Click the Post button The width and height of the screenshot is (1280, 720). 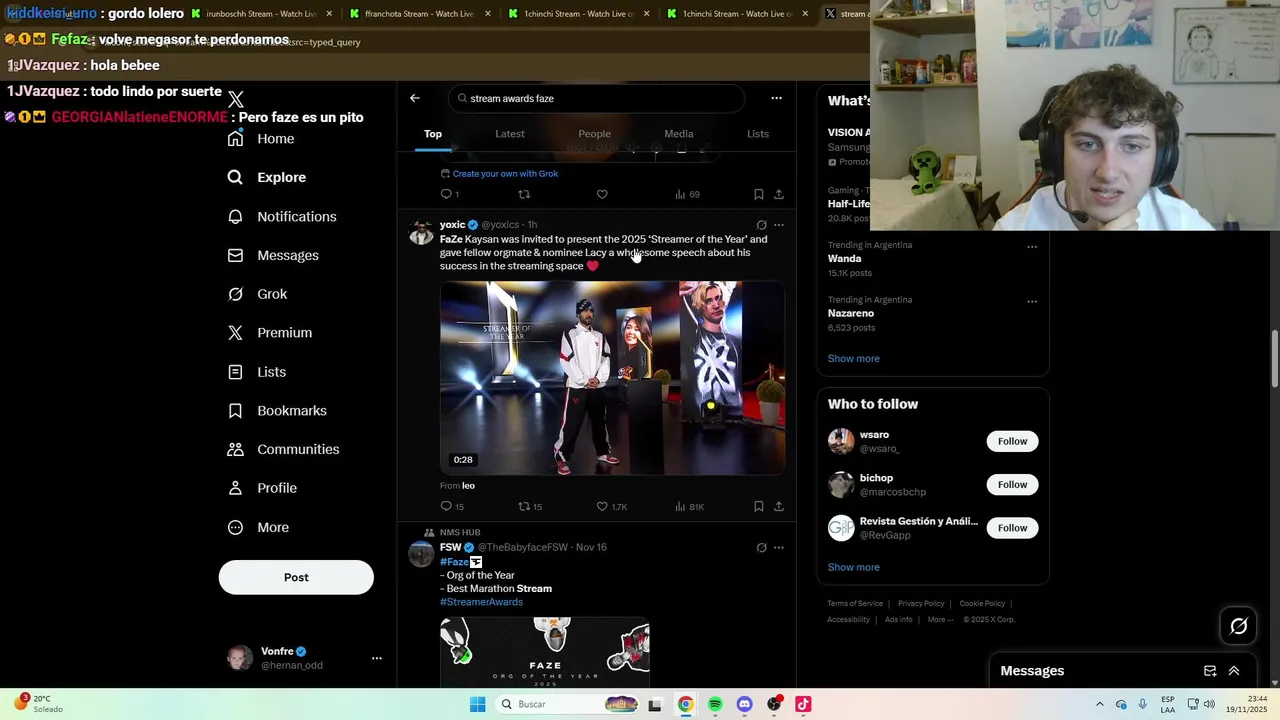coord(296,577)
